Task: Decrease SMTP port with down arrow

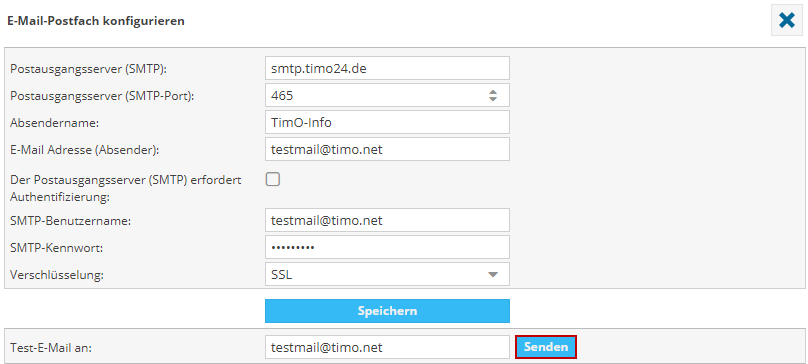Action: coord(493,98)
